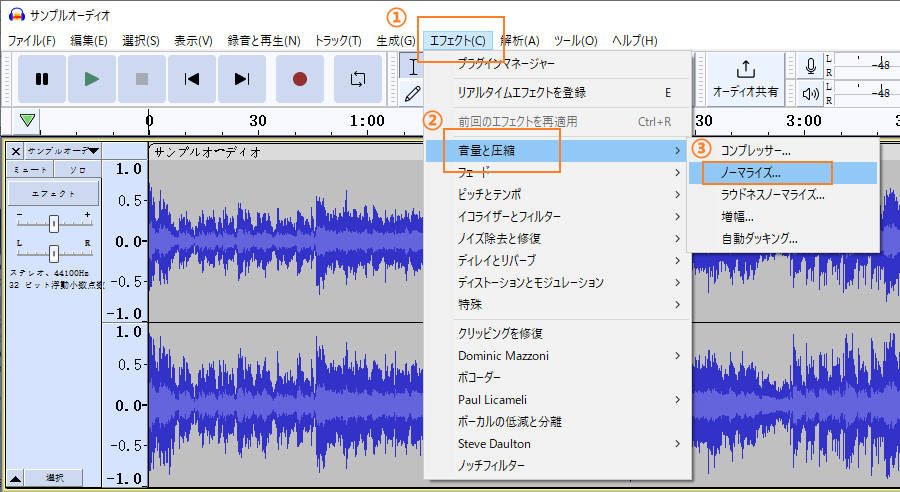Click the 選択 button at track bottom
900x492 pixels.
click(x=55, y=478)
